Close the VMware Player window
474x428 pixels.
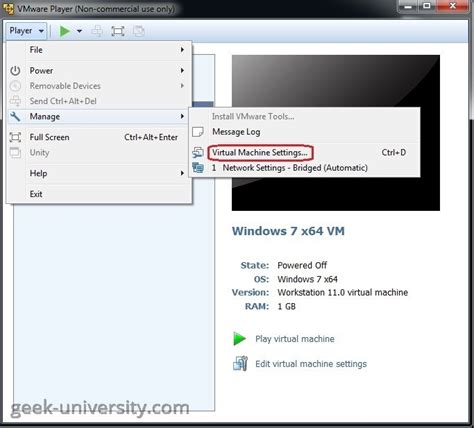[x=452, y=6]
